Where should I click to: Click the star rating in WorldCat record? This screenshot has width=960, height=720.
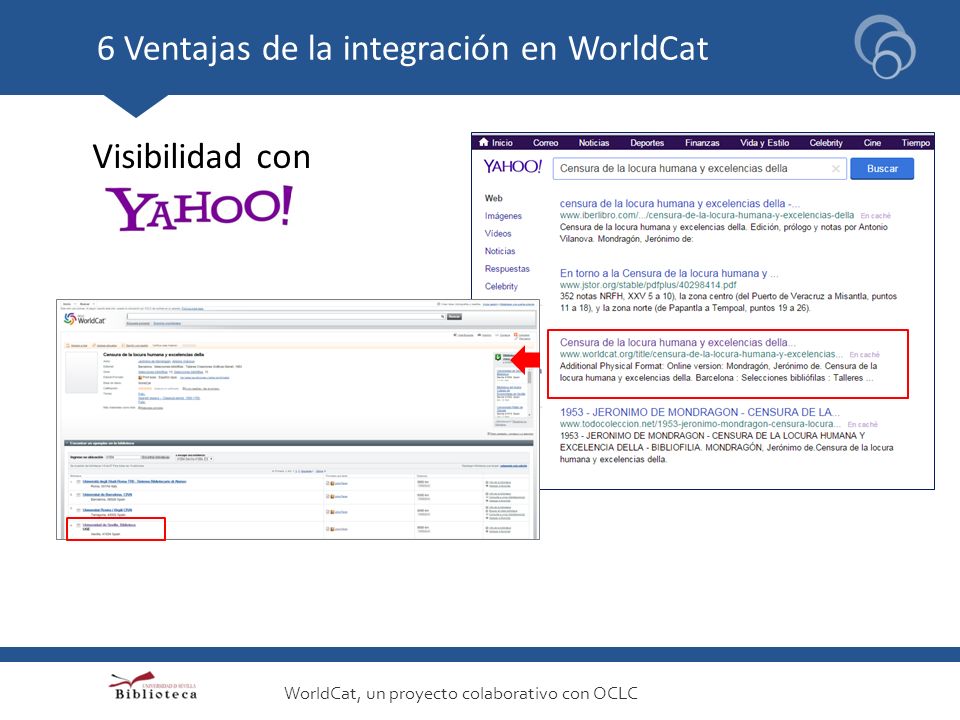[144, 388]
